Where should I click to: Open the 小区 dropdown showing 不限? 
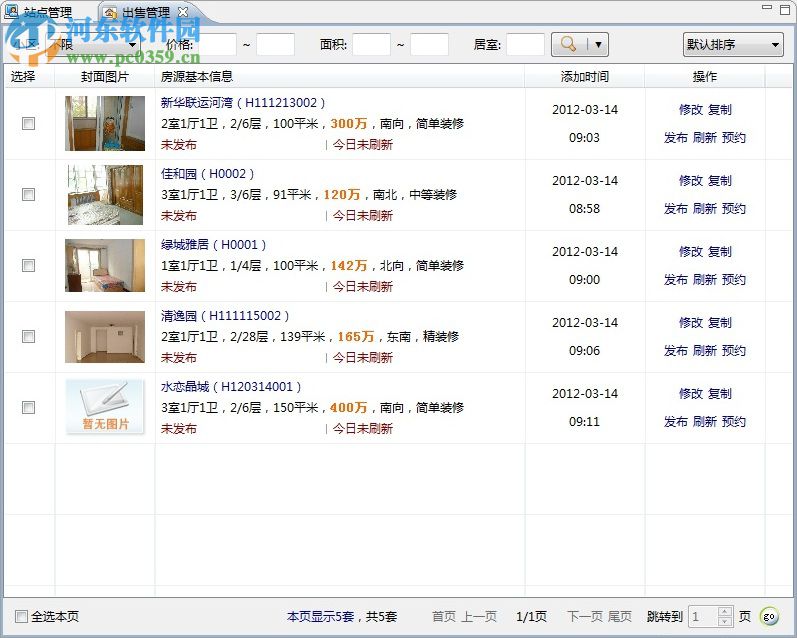pyautogui.click(x=94, y=45)
